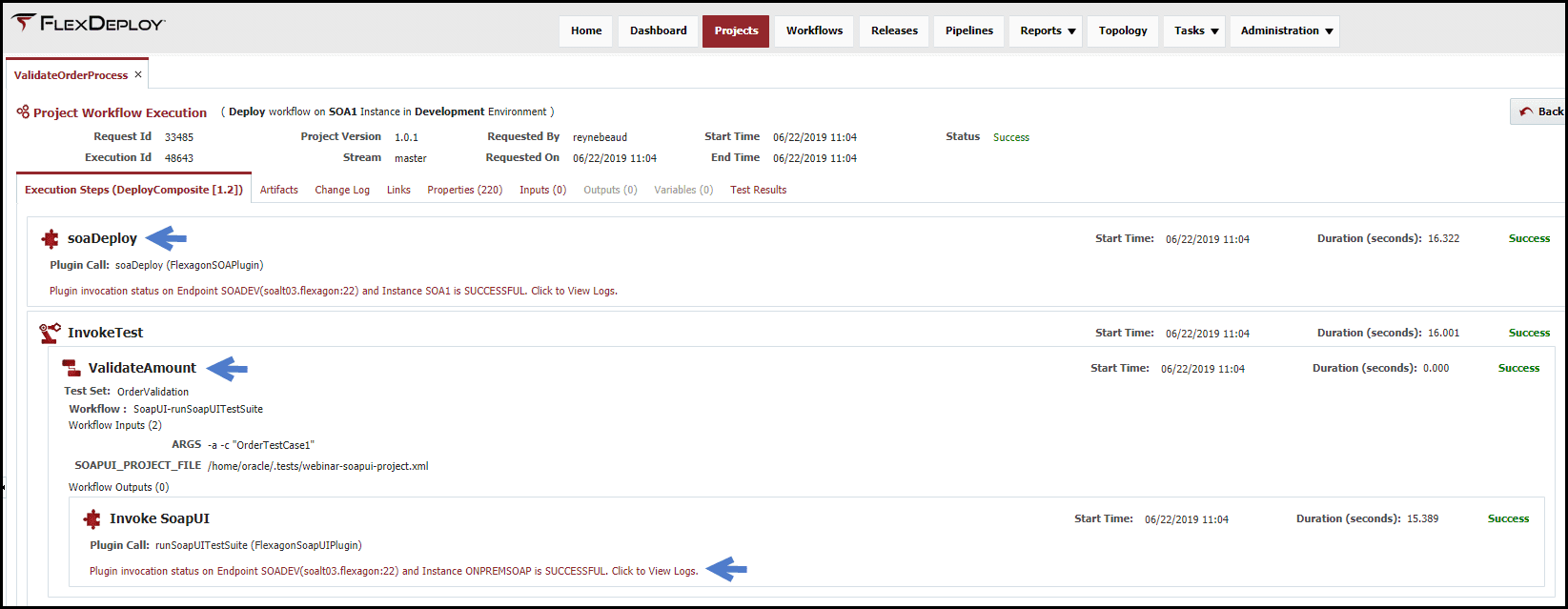Expand the Tasks dropdown menu
Viewport: 1568px width, 609px height.
pyautogui.click(x=1195, y=30)
